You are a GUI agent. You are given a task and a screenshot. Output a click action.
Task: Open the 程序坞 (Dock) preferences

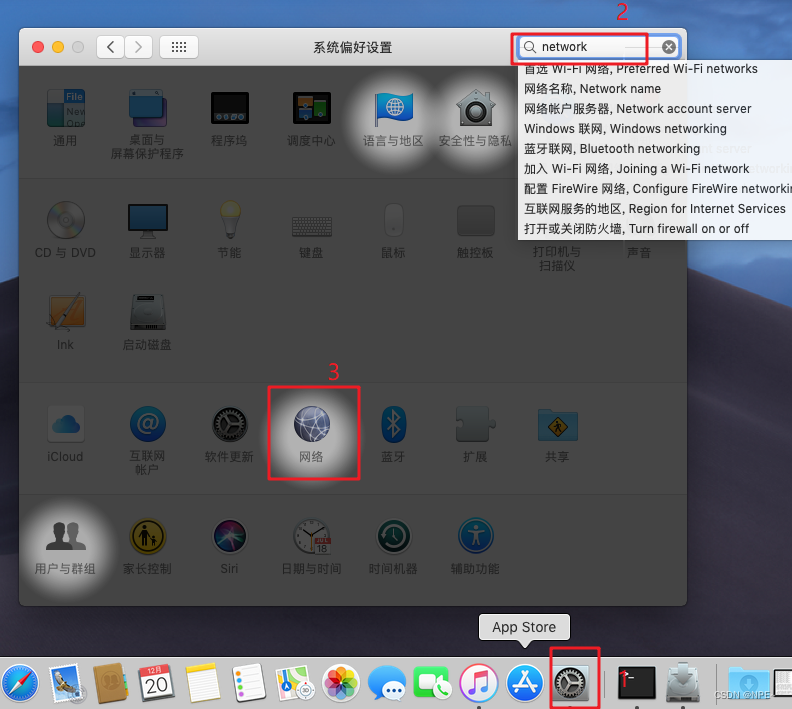click(229, 118)
